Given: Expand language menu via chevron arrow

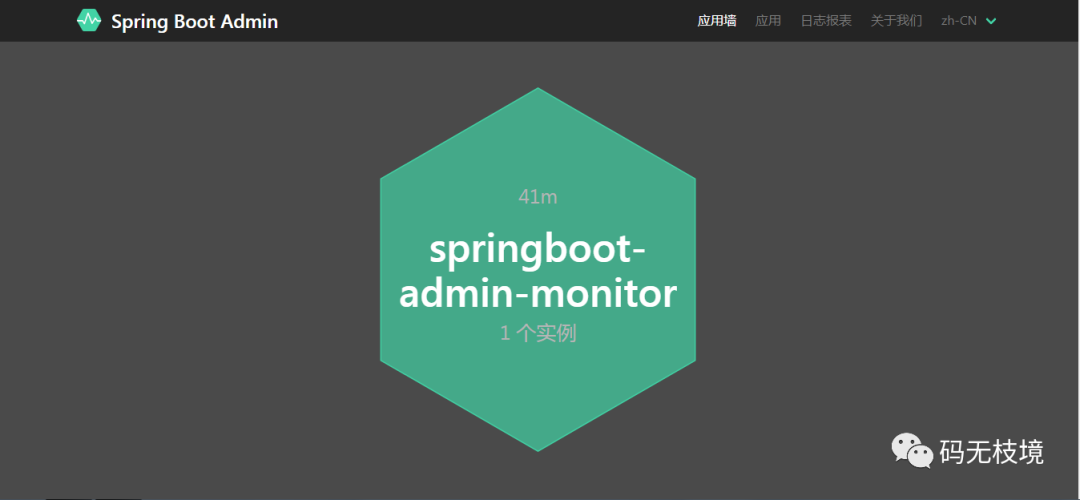Looking at the screenshot, I should pos(991,21).
